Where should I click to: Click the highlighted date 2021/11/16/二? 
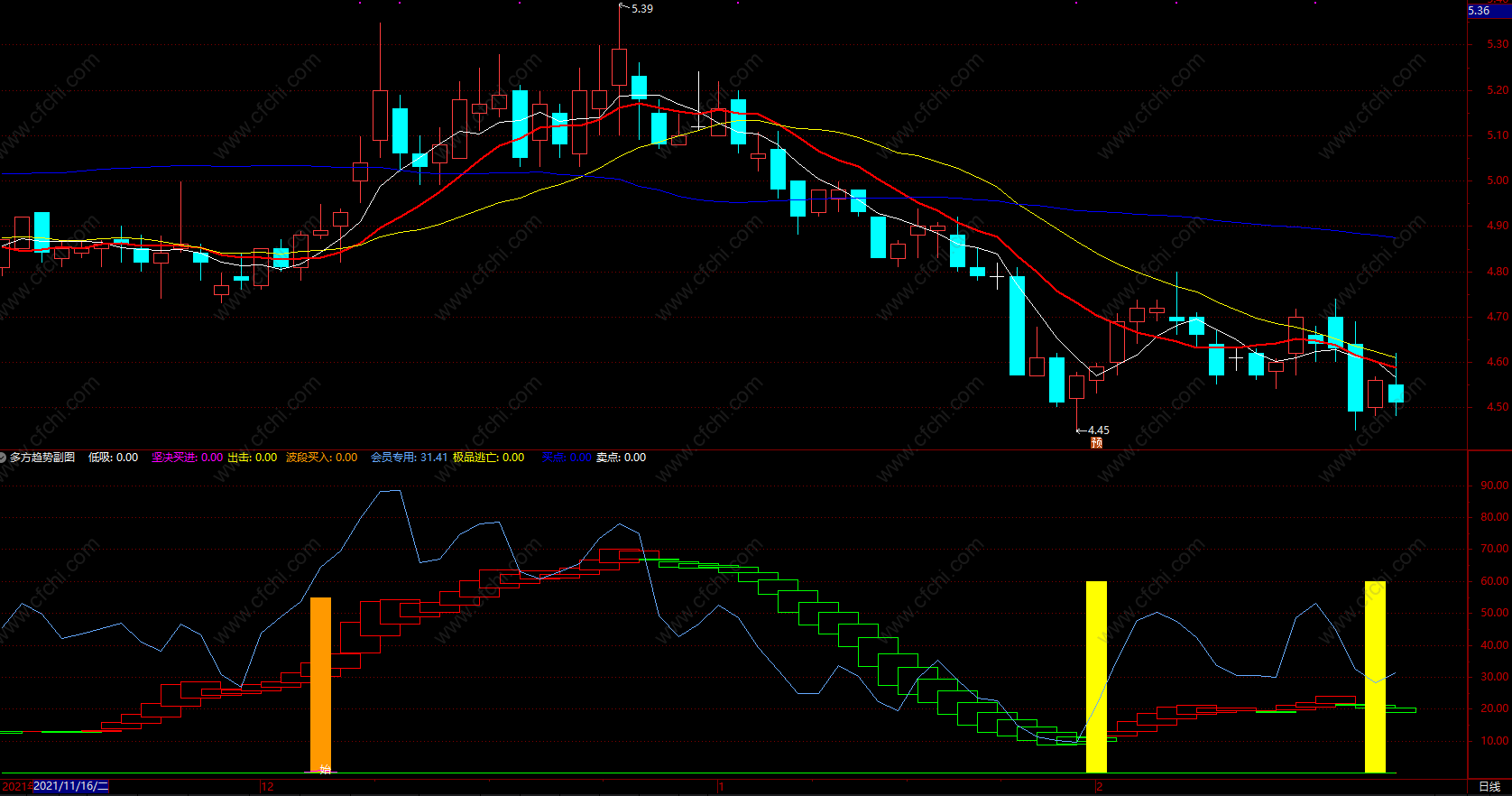[x=70, y=787]
